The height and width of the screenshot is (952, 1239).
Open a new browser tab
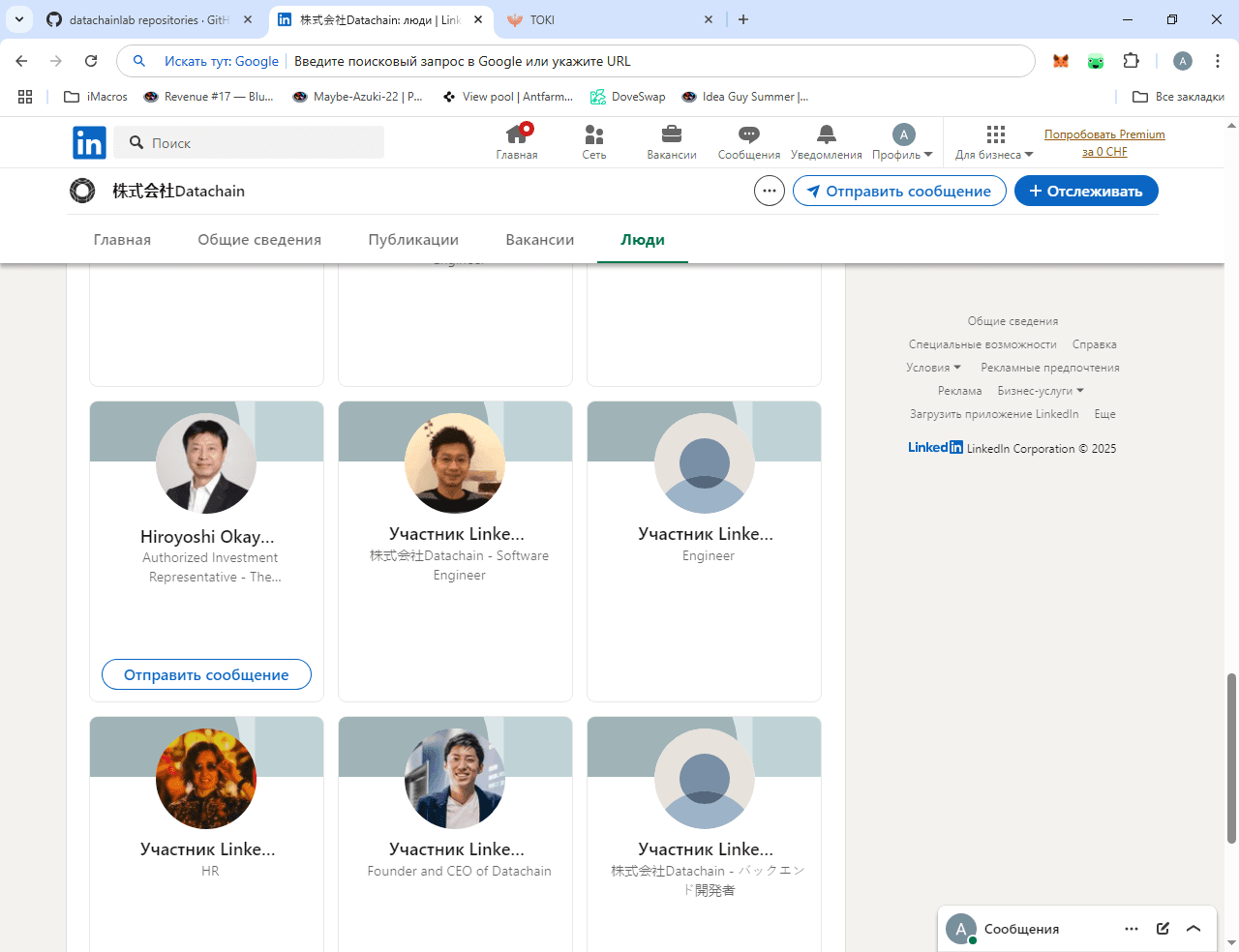743,19
